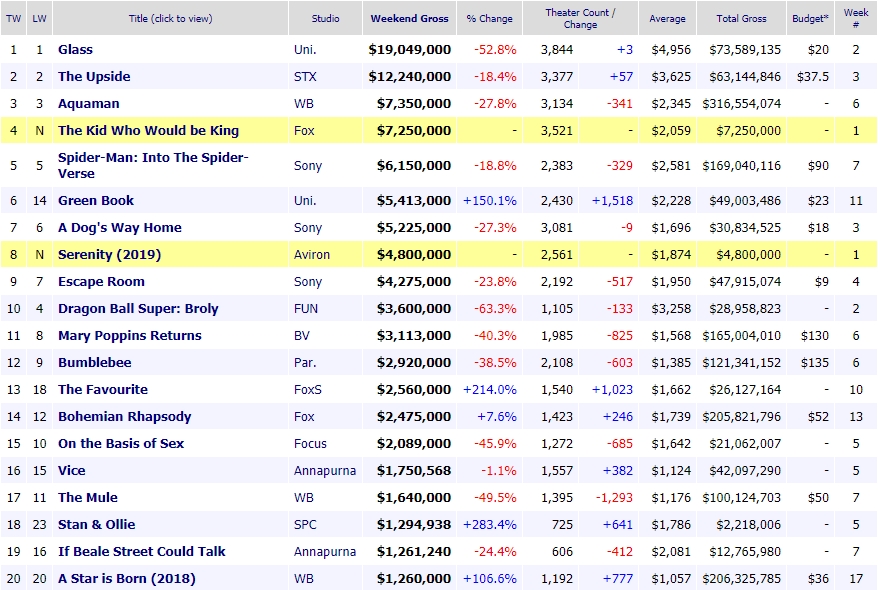
Task: Select the $135 budget for Bumblebee
Action: point(815,362)
